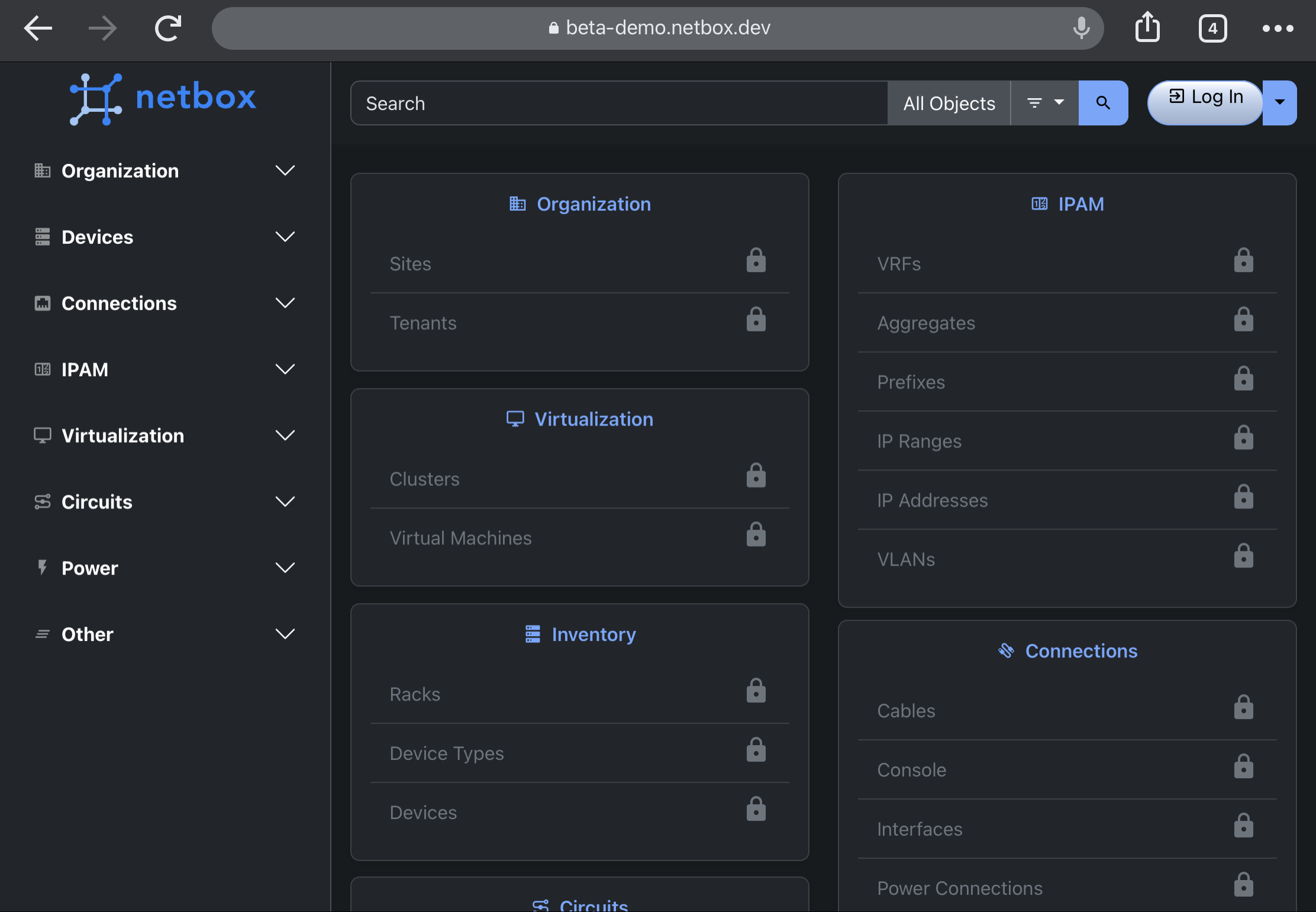Open the browser tabs counter icon
This screenshot has height=912, width=1316.
click(x=1212, y=28)
